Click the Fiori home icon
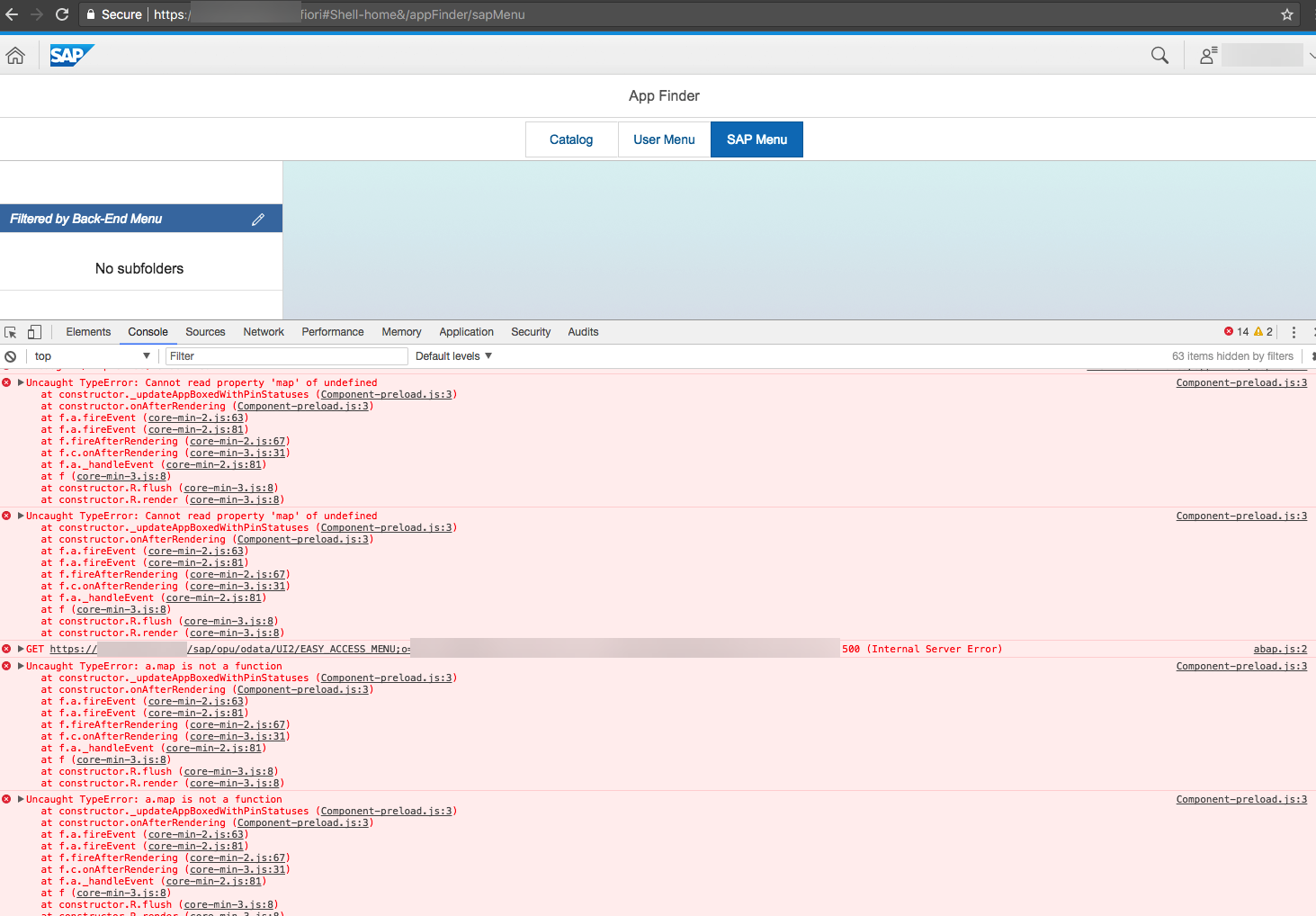 point(15,56)
